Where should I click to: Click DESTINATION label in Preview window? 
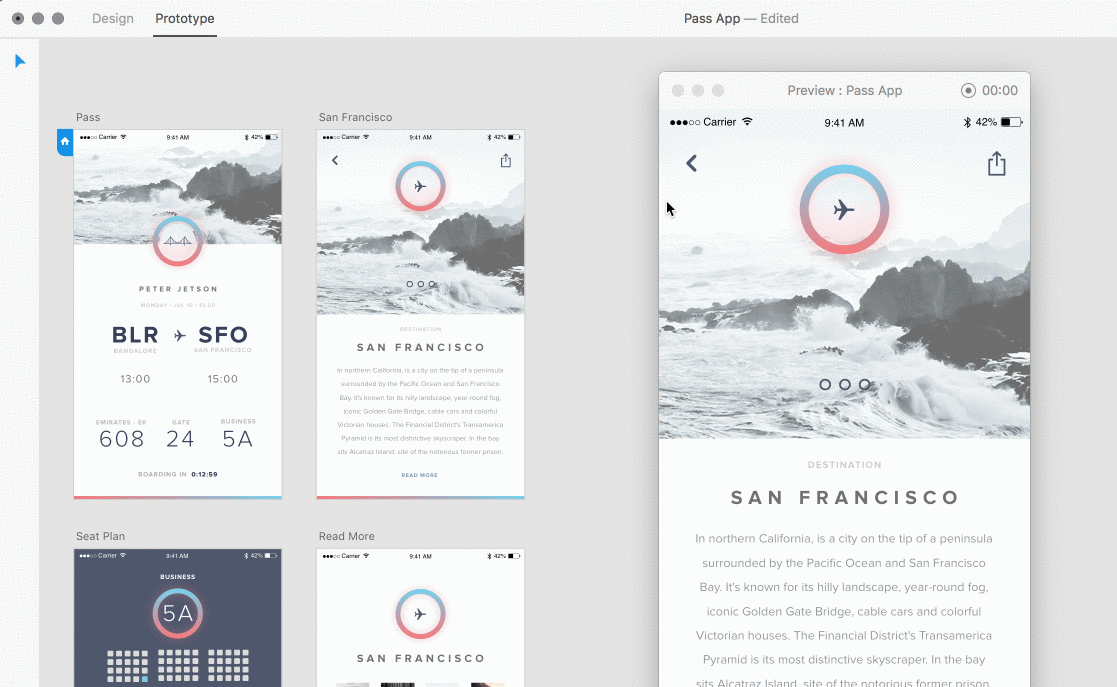point(845,465)
